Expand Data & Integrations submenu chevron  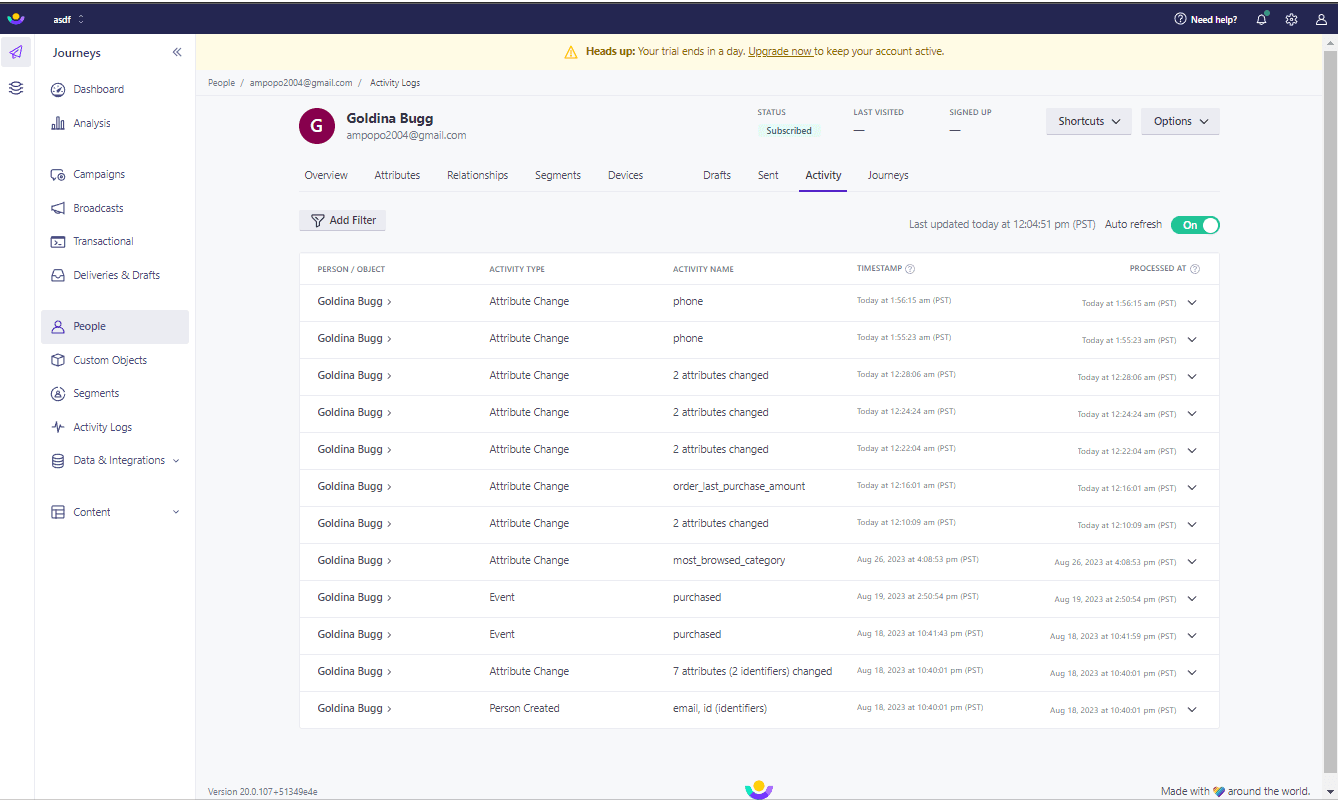(x=177, y=461)
